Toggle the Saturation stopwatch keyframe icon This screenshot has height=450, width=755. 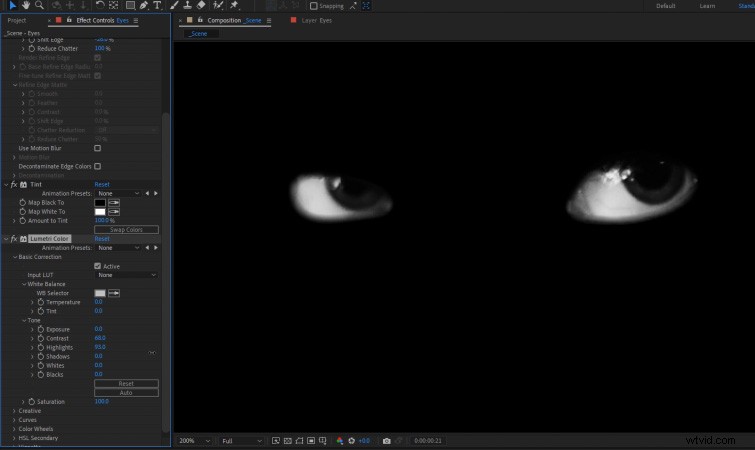point(32,401)
